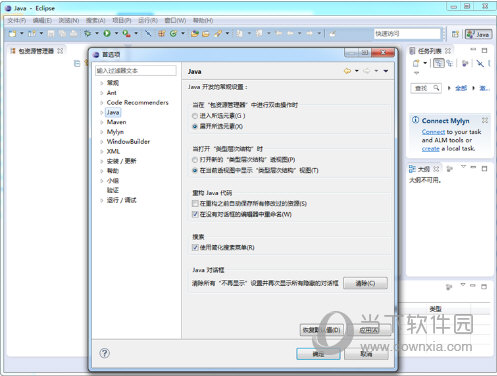Click the Save All toolbar icon

62,33
